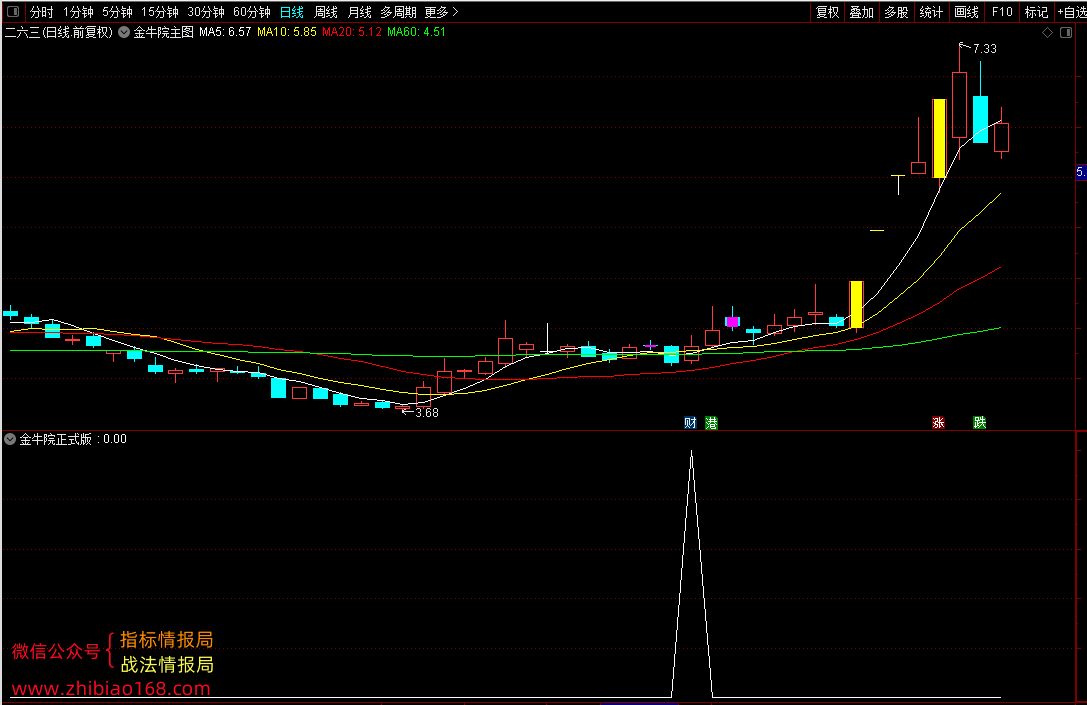
Task: Click the 涨 marker under chart
Action: 938,423
